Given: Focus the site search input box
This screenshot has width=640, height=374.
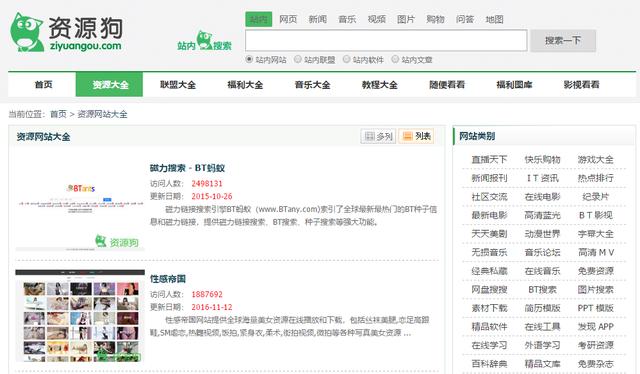Looking at the screenshot, I should point(386,40).
